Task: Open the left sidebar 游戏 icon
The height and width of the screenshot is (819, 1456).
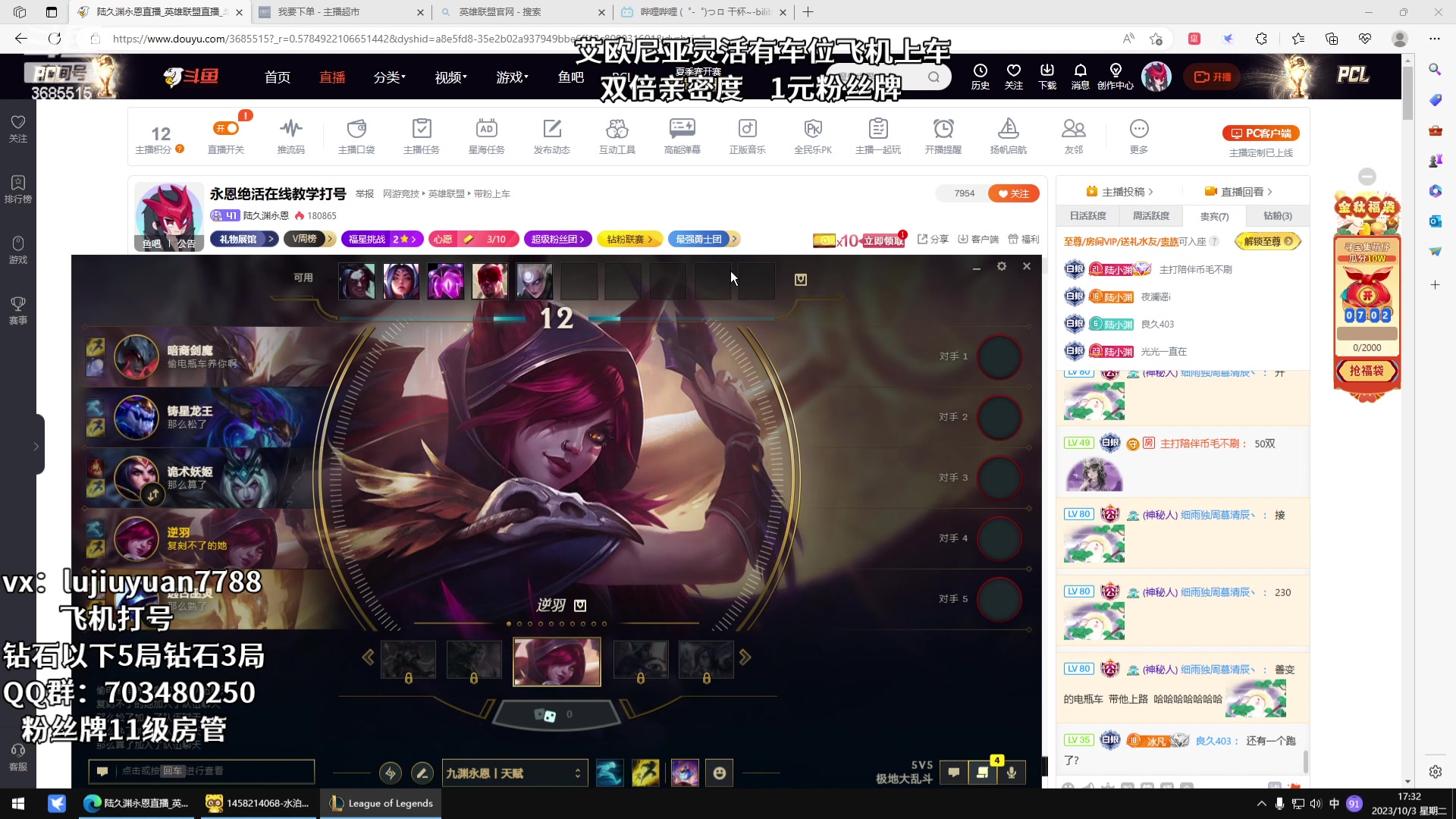Action: tap(18, 250)
